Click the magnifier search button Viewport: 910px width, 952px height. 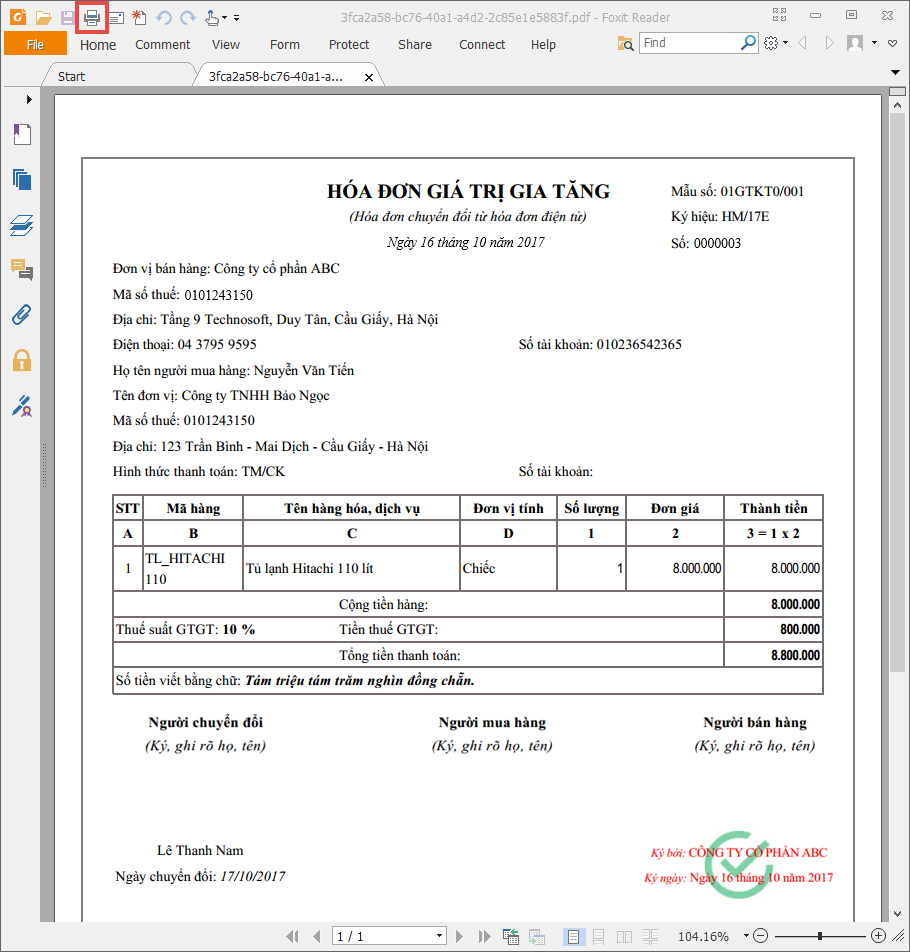(x=749, y=42)
